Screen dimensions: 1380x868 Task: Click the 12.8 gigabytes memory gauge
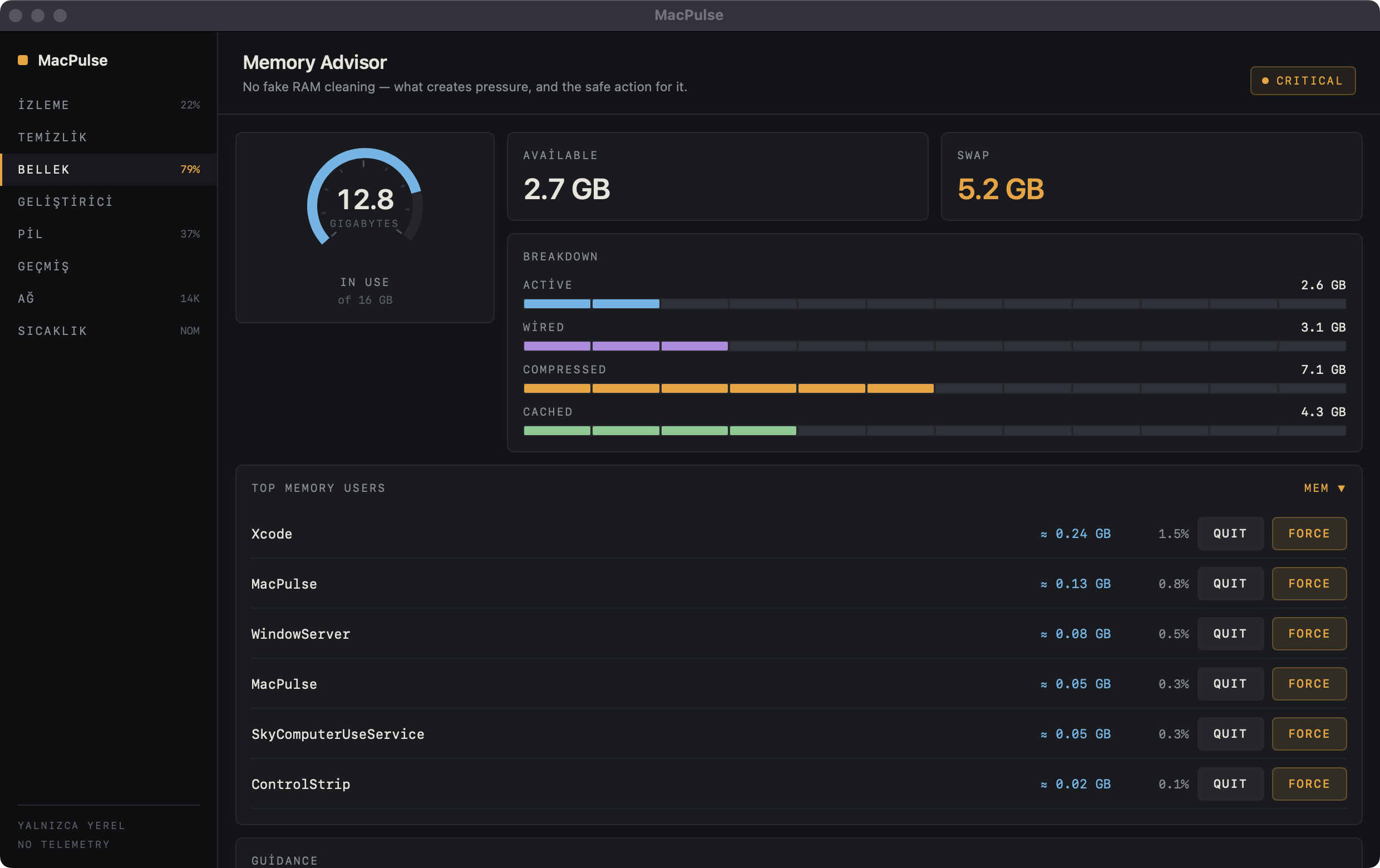[x=365, y=198]
